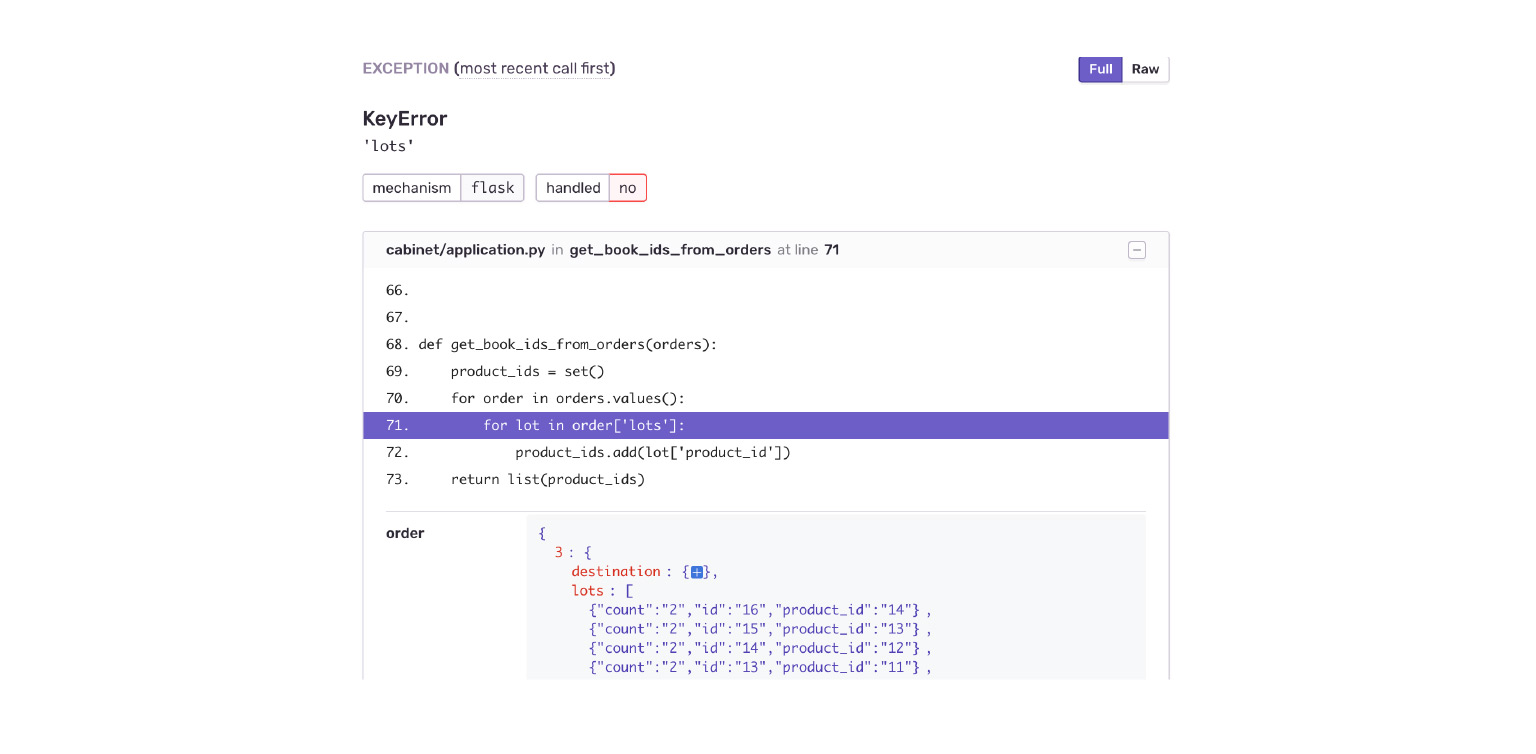Select the mechanism tag
The width and height of the screenshot is (1536, 754).
click(412, 188)
